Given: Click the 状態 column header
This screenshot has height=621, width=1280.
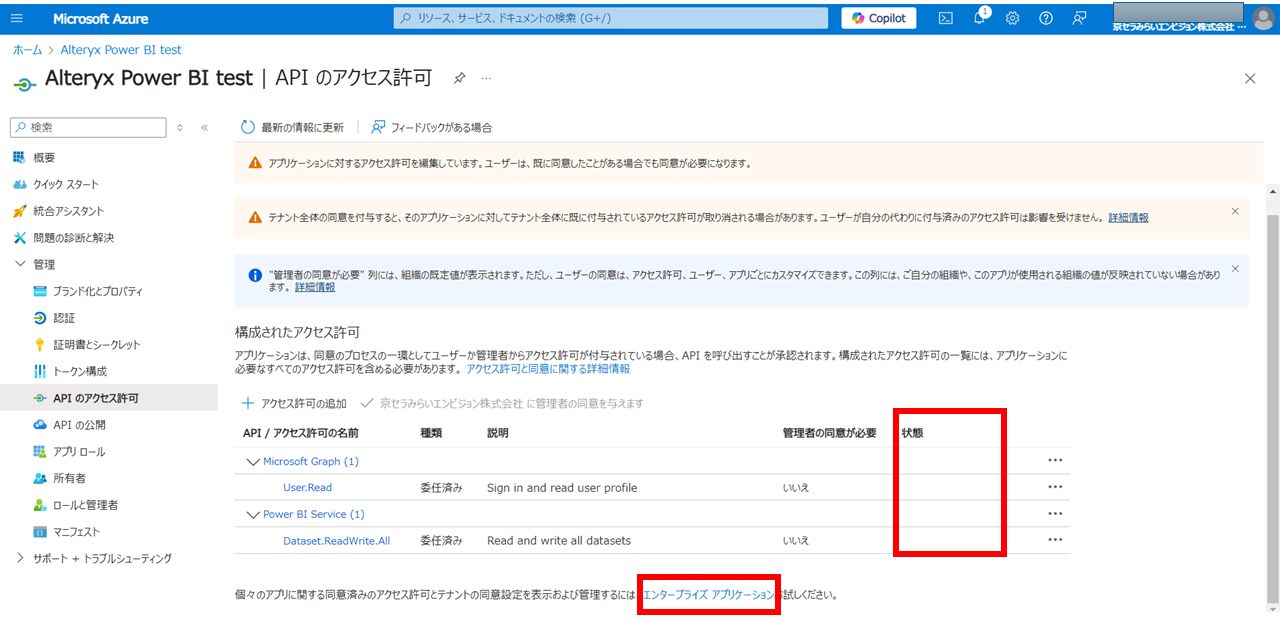Looking at the screenshot, I should pos(912,433).
